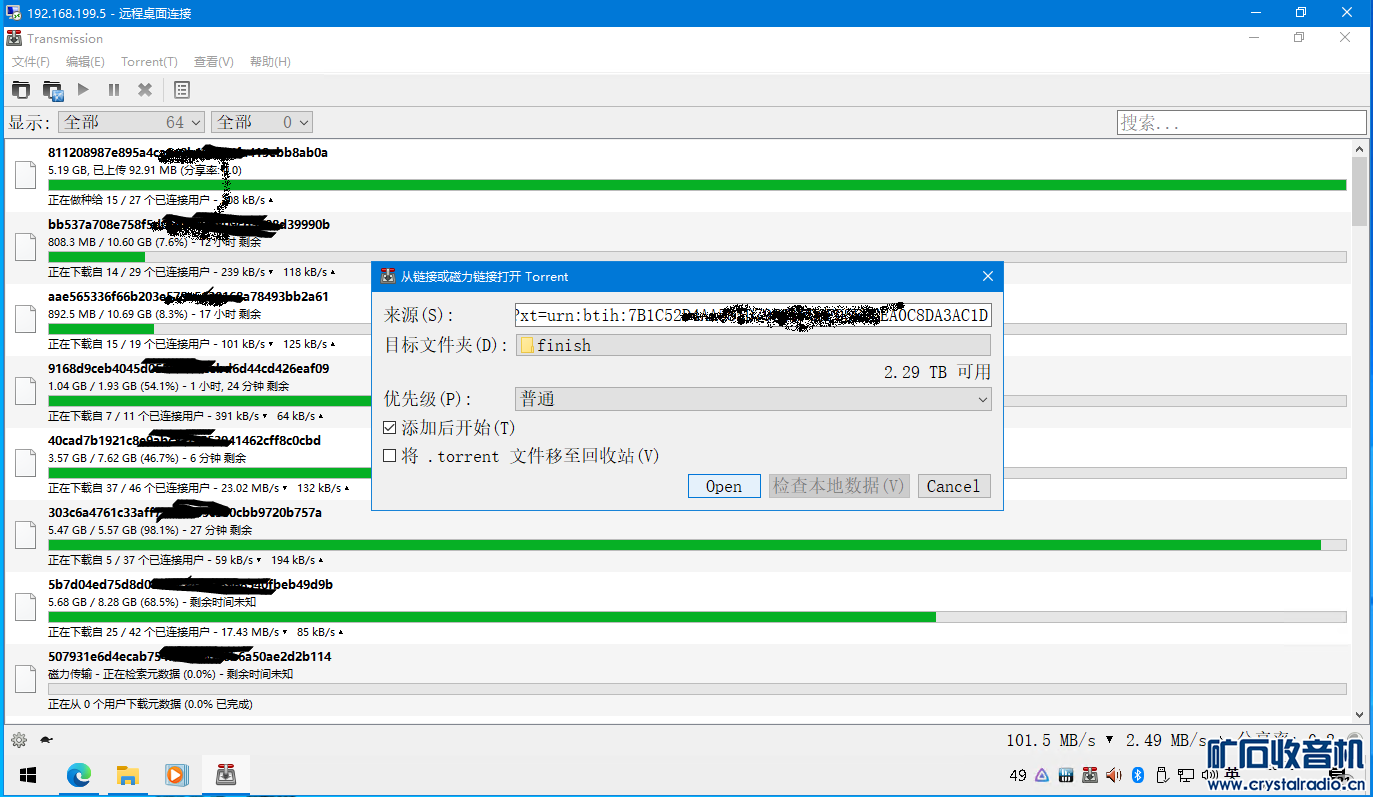Open the Torrent(T) menu
The width and height of the screenshot is (1373, 797).
[x=149, y=62]
